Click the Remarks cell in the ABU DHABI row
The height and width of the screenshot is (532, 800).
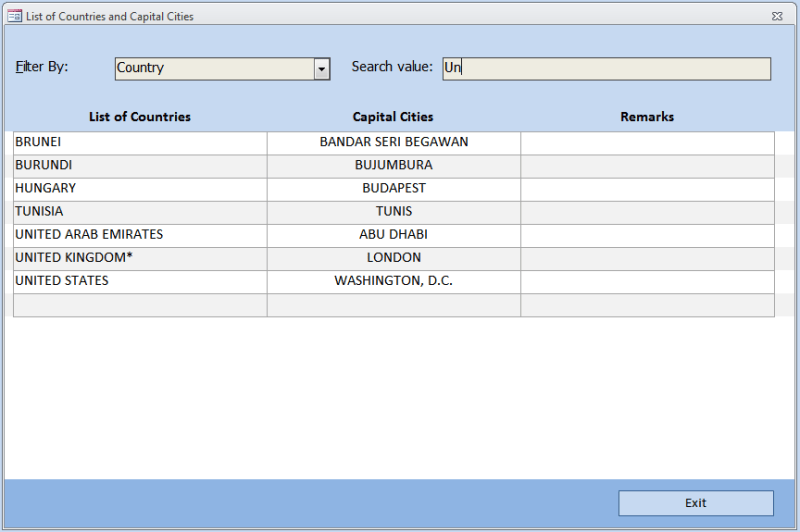click(x=647, y=236)
